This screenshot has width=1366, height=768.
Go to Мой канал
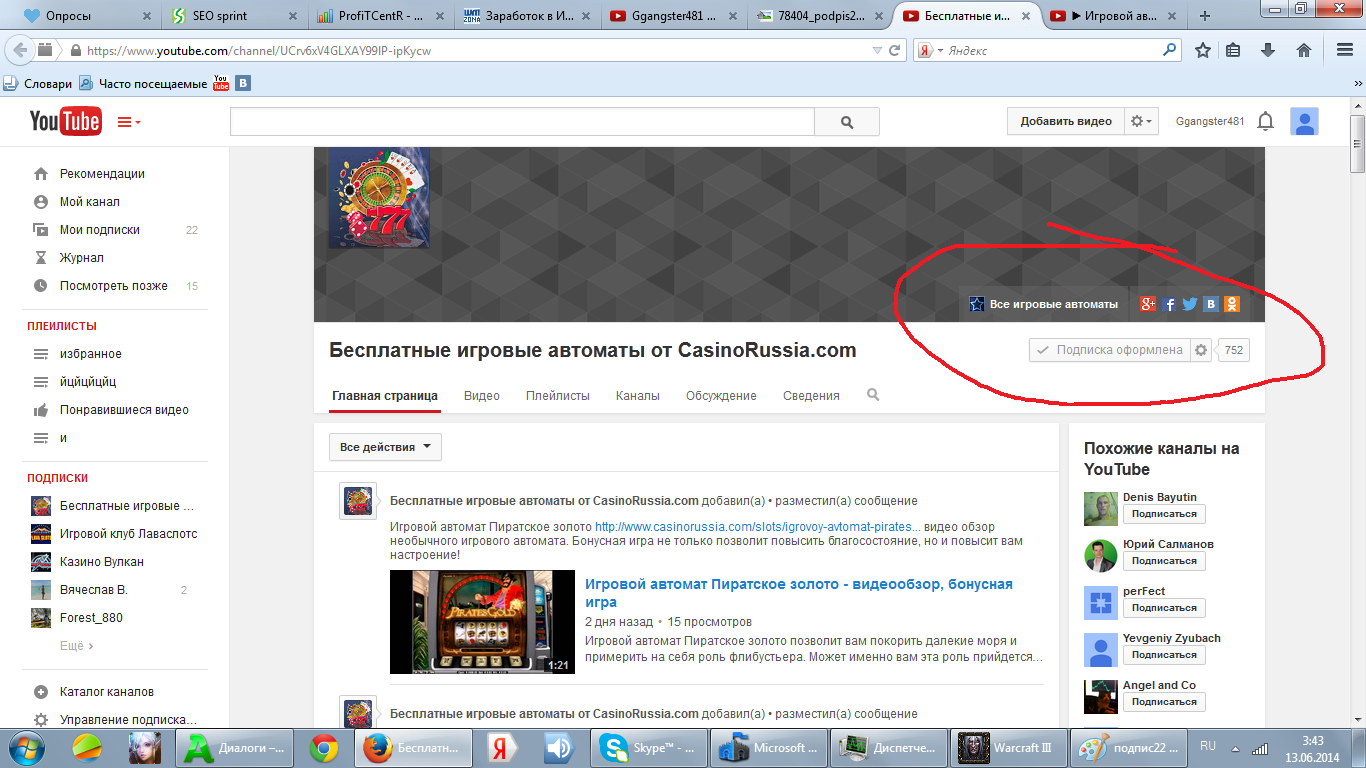coord(89,201)
